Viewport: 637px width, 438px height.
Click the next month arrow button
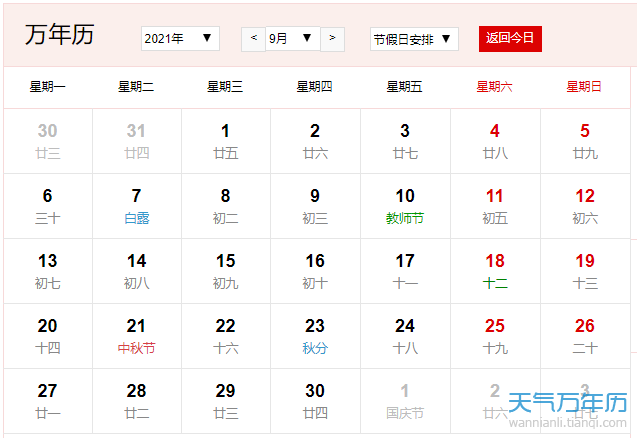[x=332, y=39]
